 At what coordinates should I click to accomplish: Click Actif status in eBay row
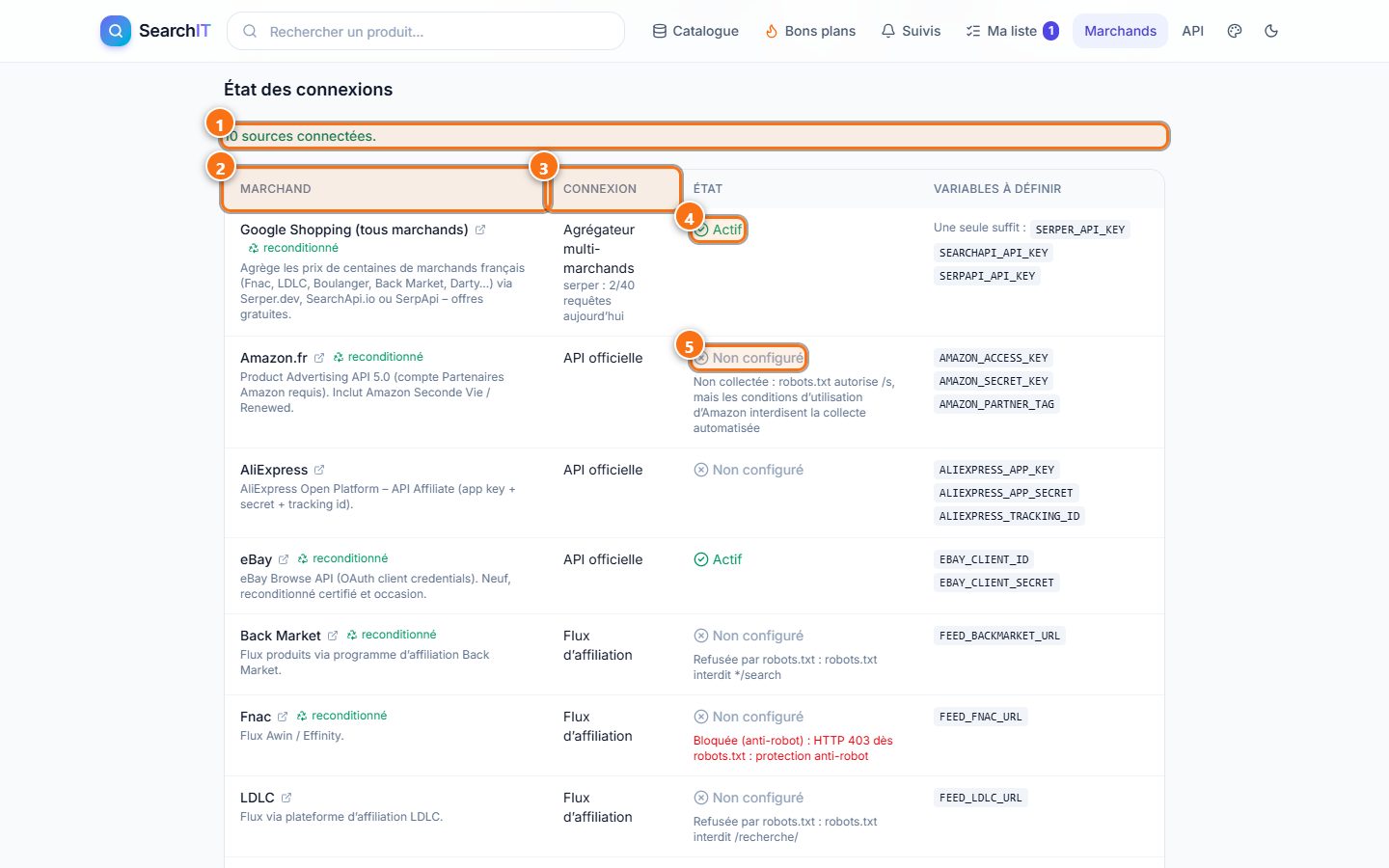pos(718,559)
